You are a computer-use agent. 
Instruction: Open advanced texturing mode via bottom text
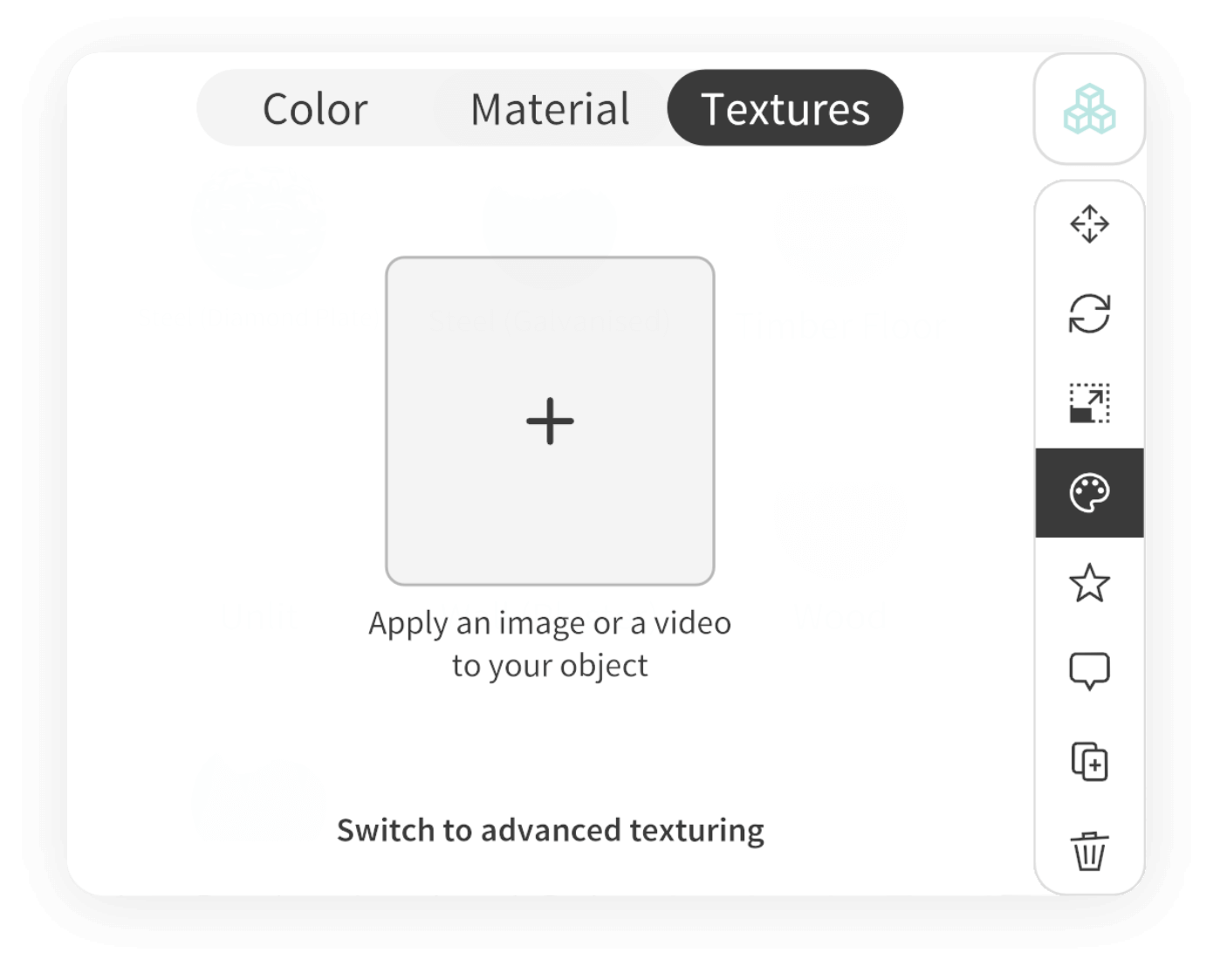[551, 830]
